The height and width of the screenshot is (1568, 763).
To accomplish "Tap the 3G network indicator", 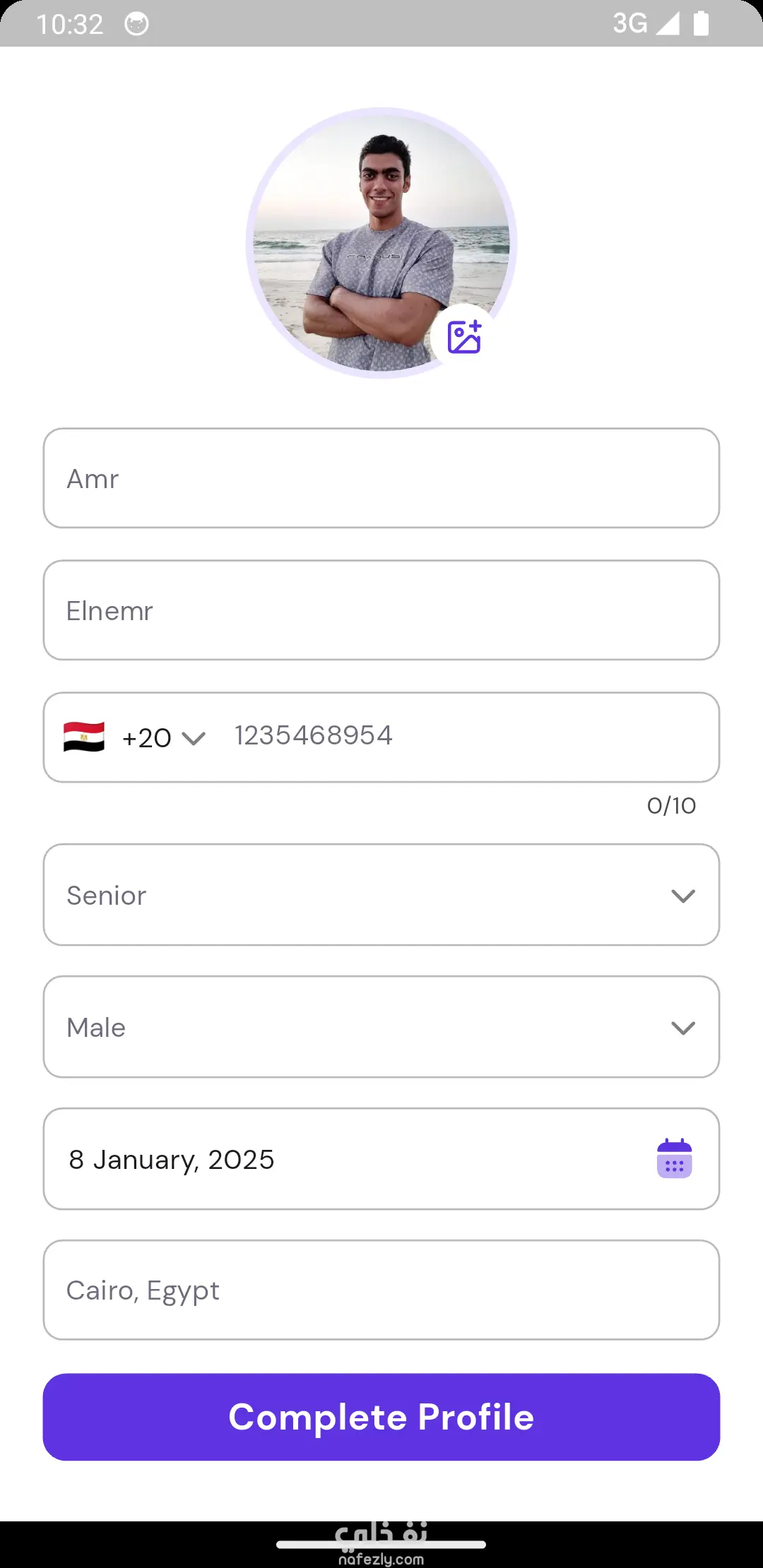I will [629, 23].
